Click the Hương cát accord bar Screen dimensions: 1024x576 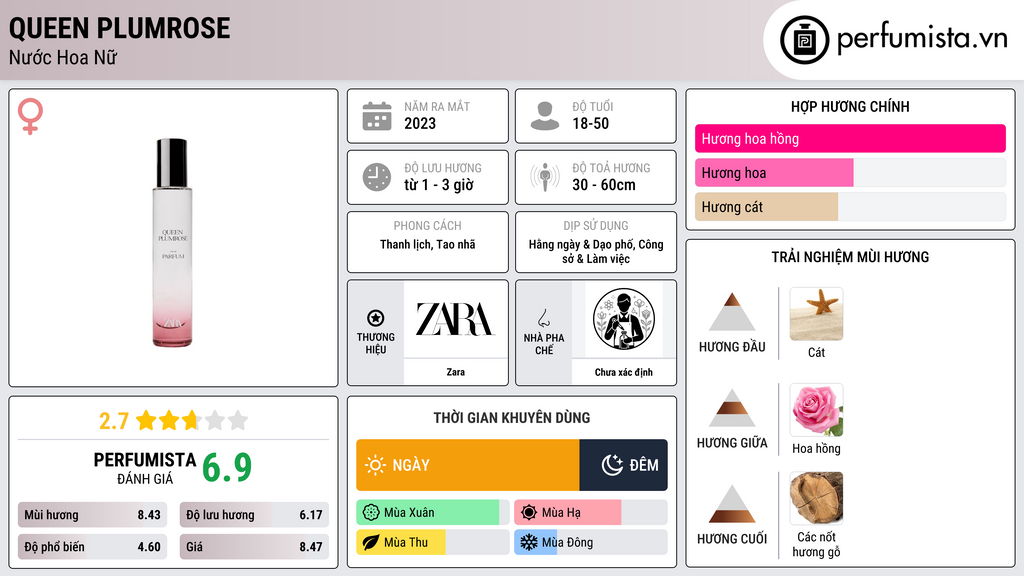coord(850,206)
